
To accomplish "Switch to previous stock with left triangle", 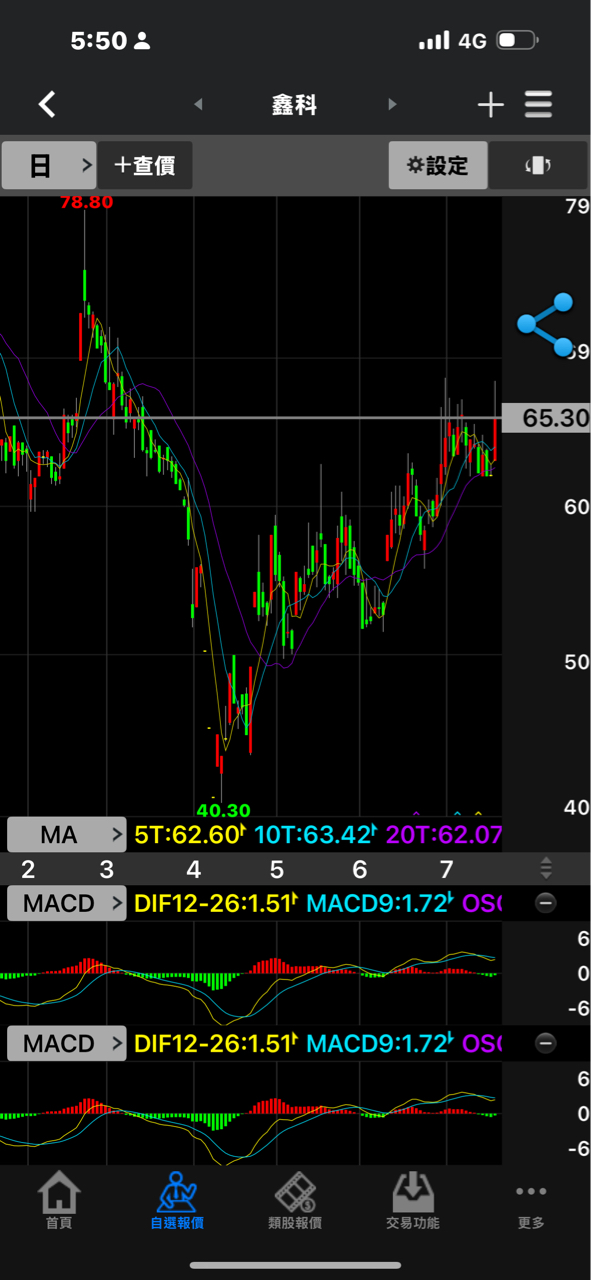I will click(x=198, y=104).
